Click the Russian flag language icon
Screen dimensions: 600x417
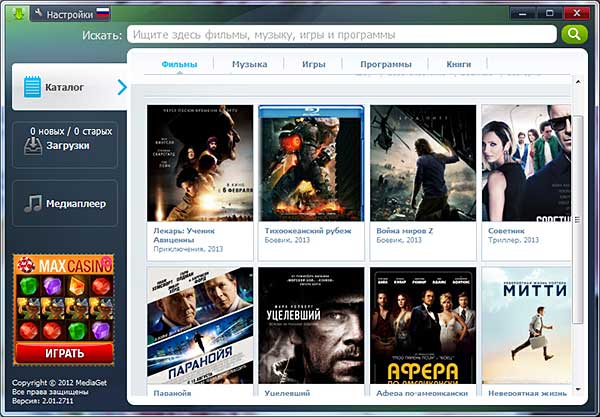coord(102,14)
